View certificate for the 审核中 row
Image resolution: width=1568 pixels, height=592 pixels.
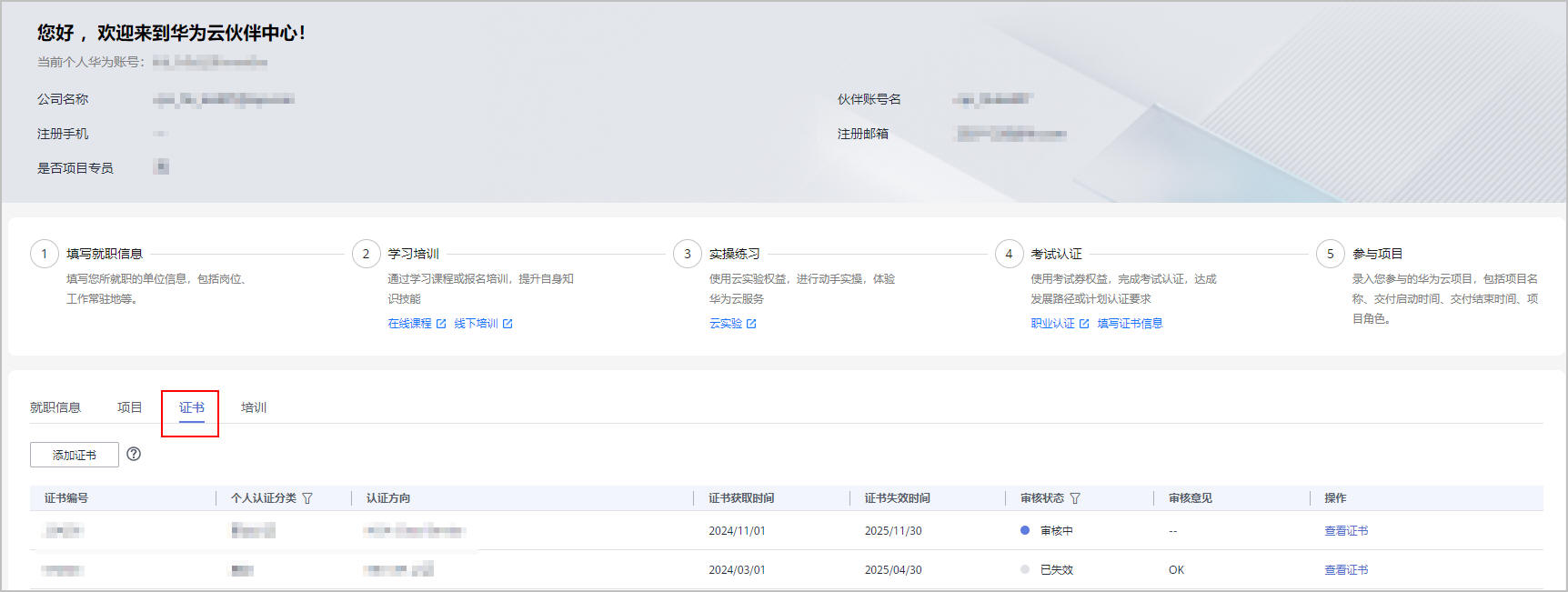pyautogui.click(x=1346, y=531)
